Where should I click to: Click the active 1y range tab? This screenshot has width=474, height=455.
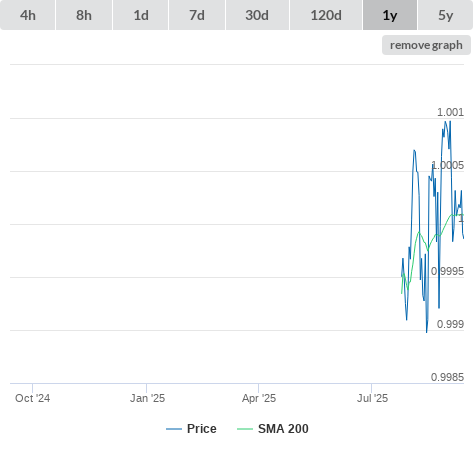(390, 15)
